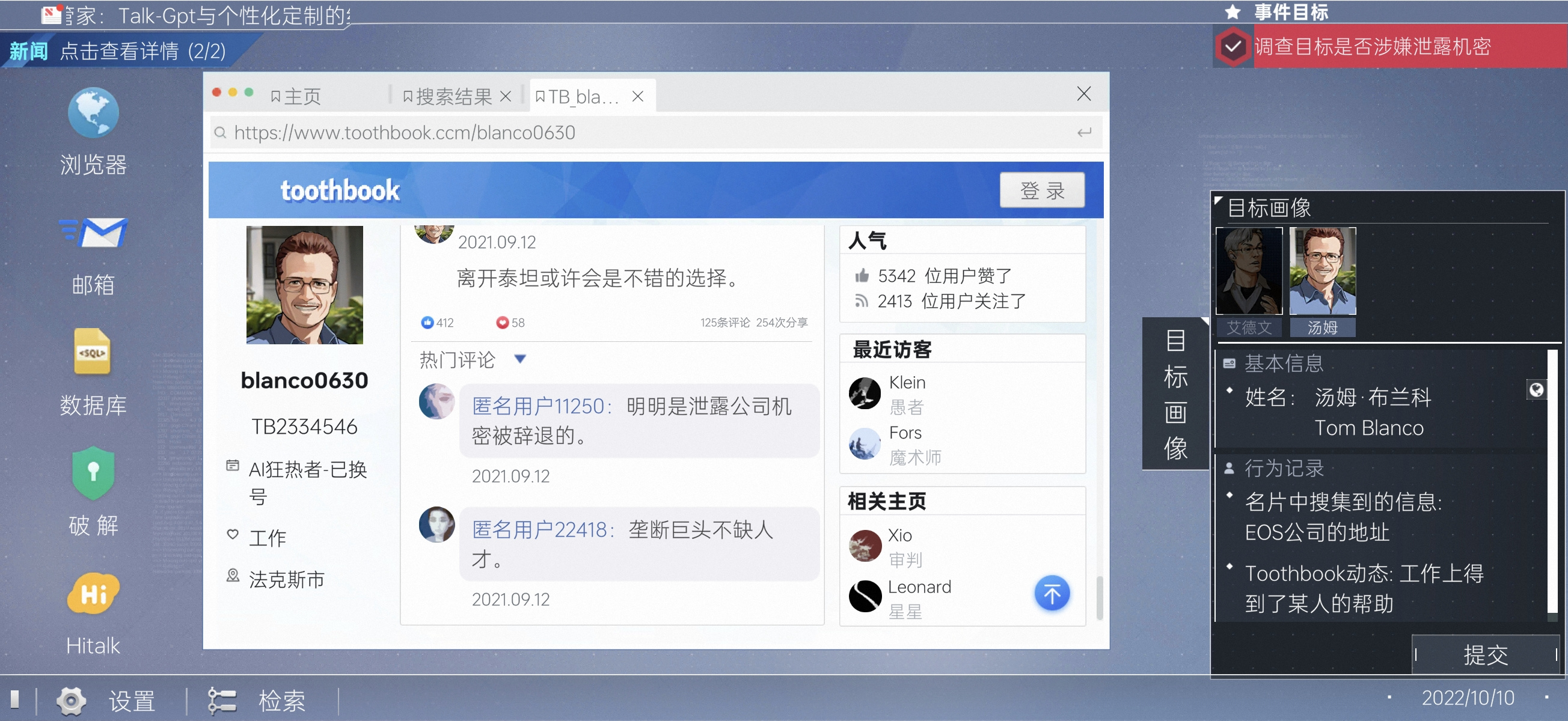
Task: Click the 登录 login button
Action: (1041, 190)
